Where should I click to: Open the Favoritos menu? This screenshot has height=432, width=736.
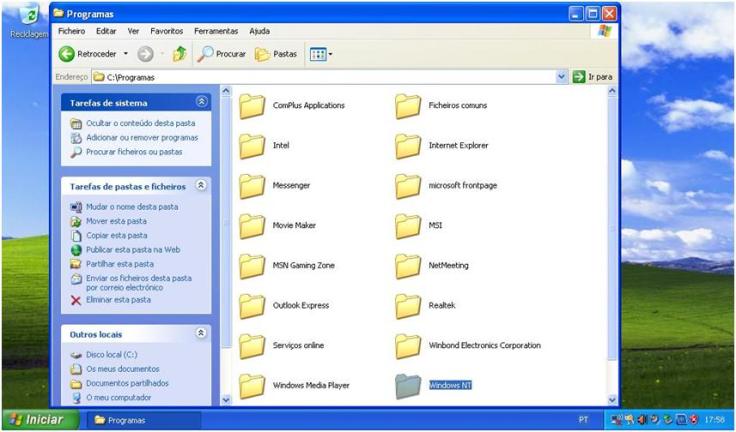tap(167, 31)
